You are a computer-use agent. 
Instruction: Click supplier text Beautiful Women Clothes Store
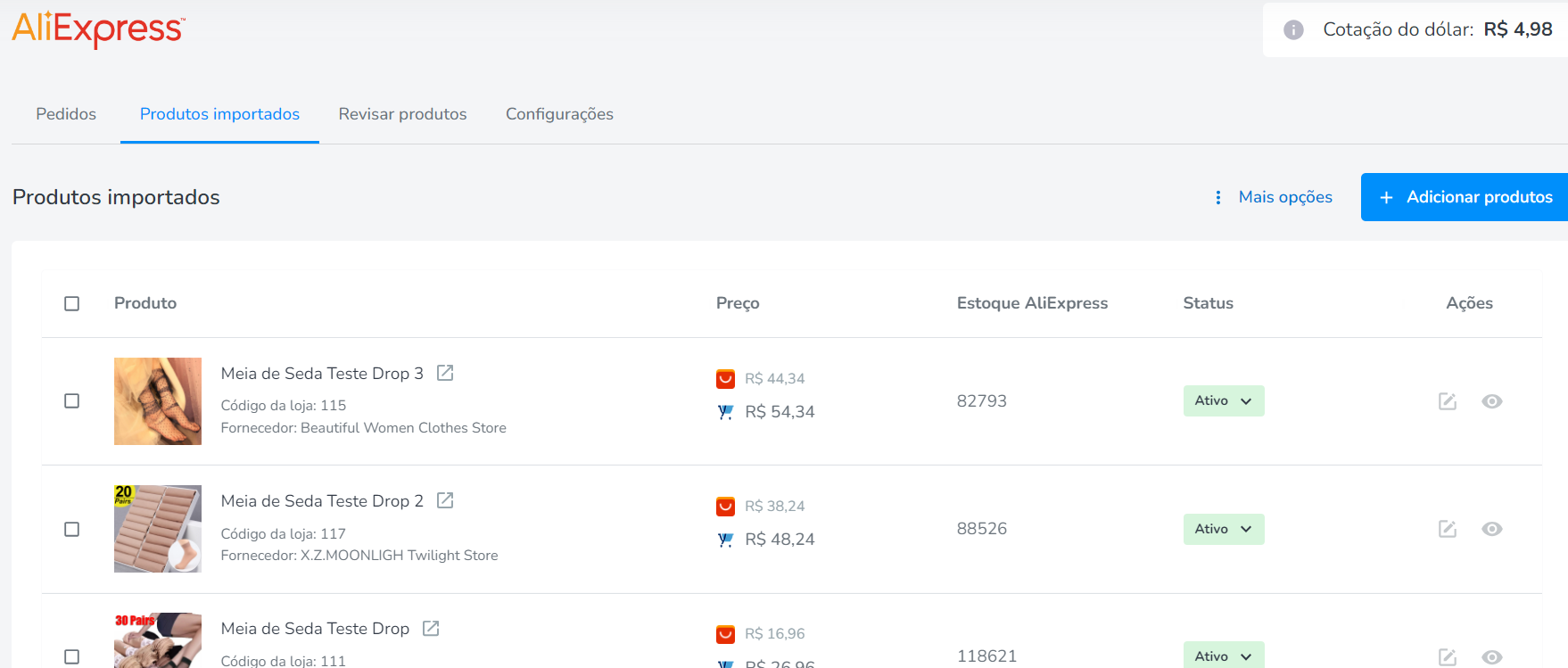point(403,428)
